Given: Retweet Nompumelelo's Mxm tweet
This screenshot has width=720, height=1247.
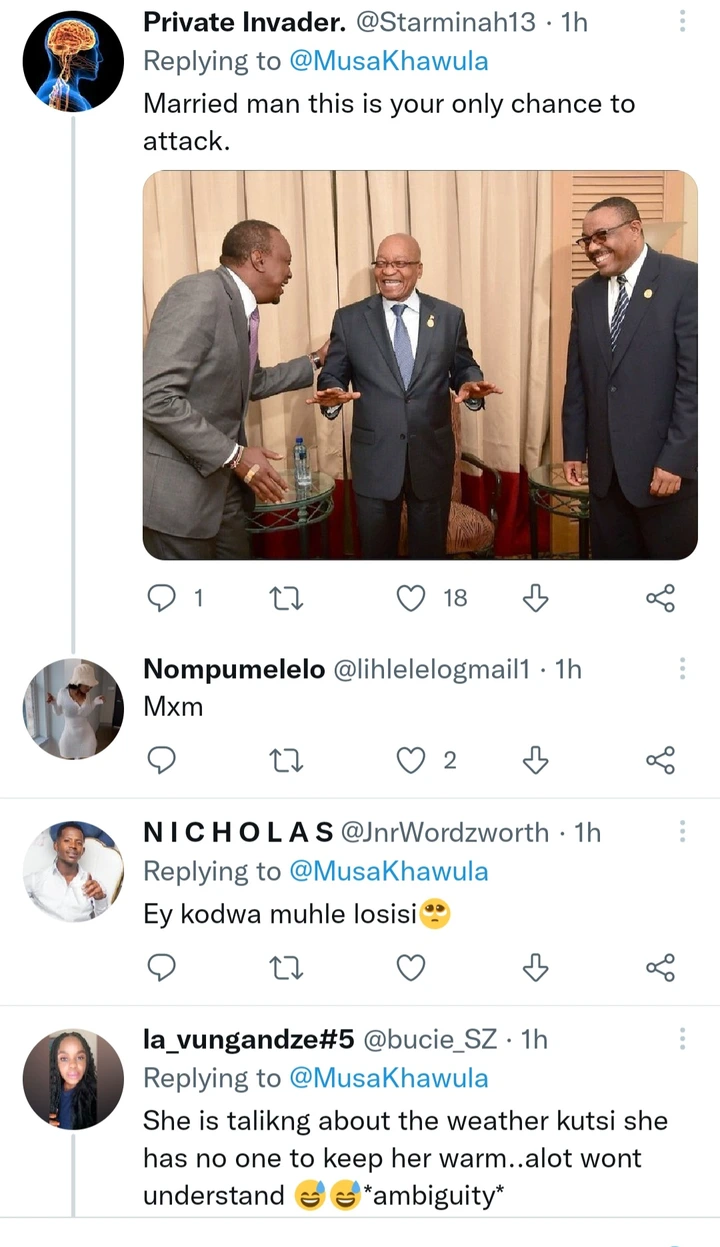Looking at the screenshot, I should click(x=287, y=761).
